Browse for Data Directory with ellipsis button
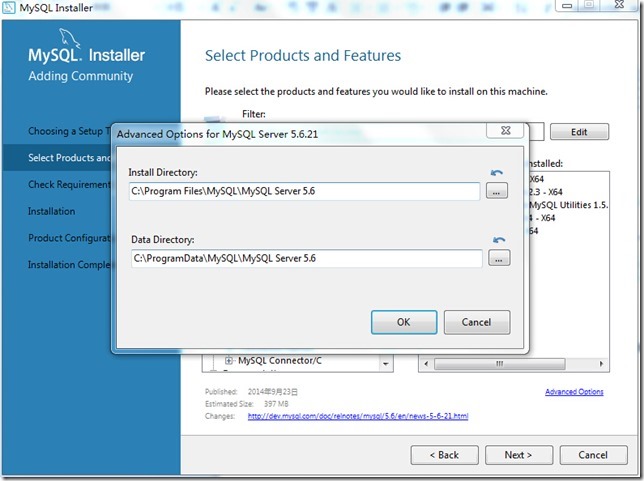644x481 pixels. (497, 258)
